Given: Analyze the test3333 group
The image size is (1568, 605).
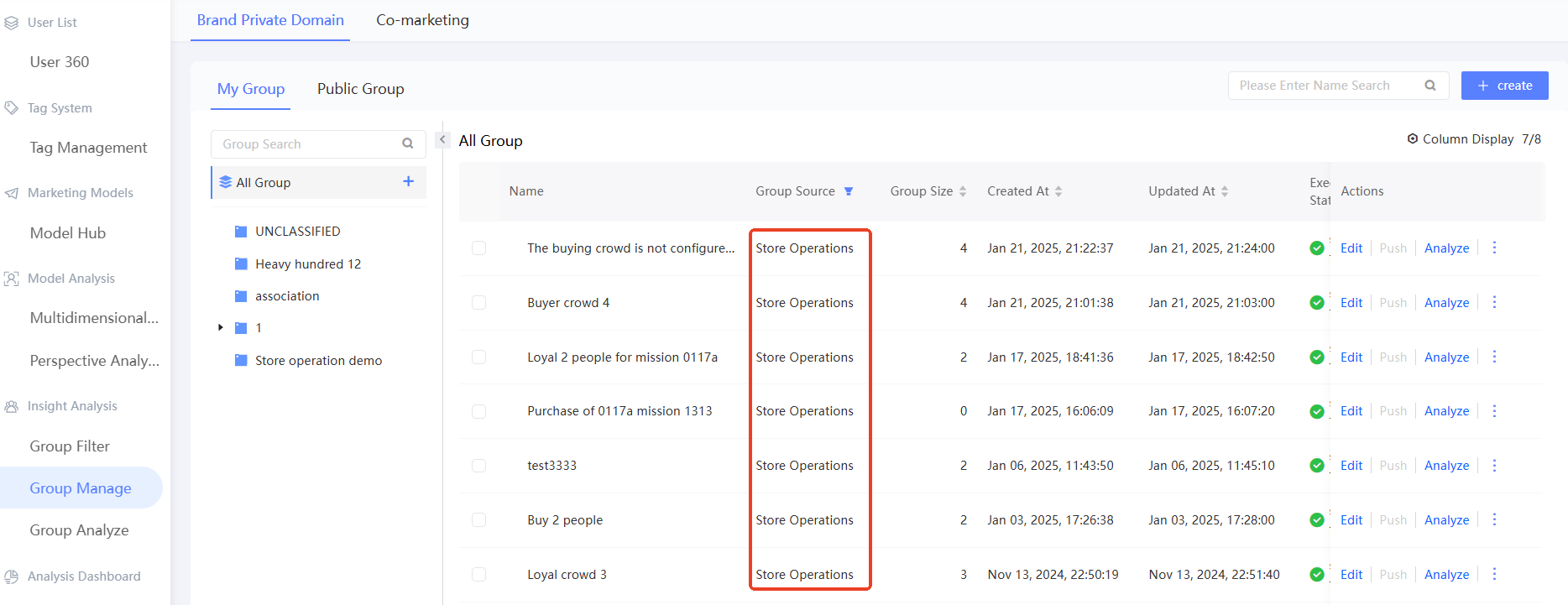Looking at the screenshot, I should [1447, 466].
